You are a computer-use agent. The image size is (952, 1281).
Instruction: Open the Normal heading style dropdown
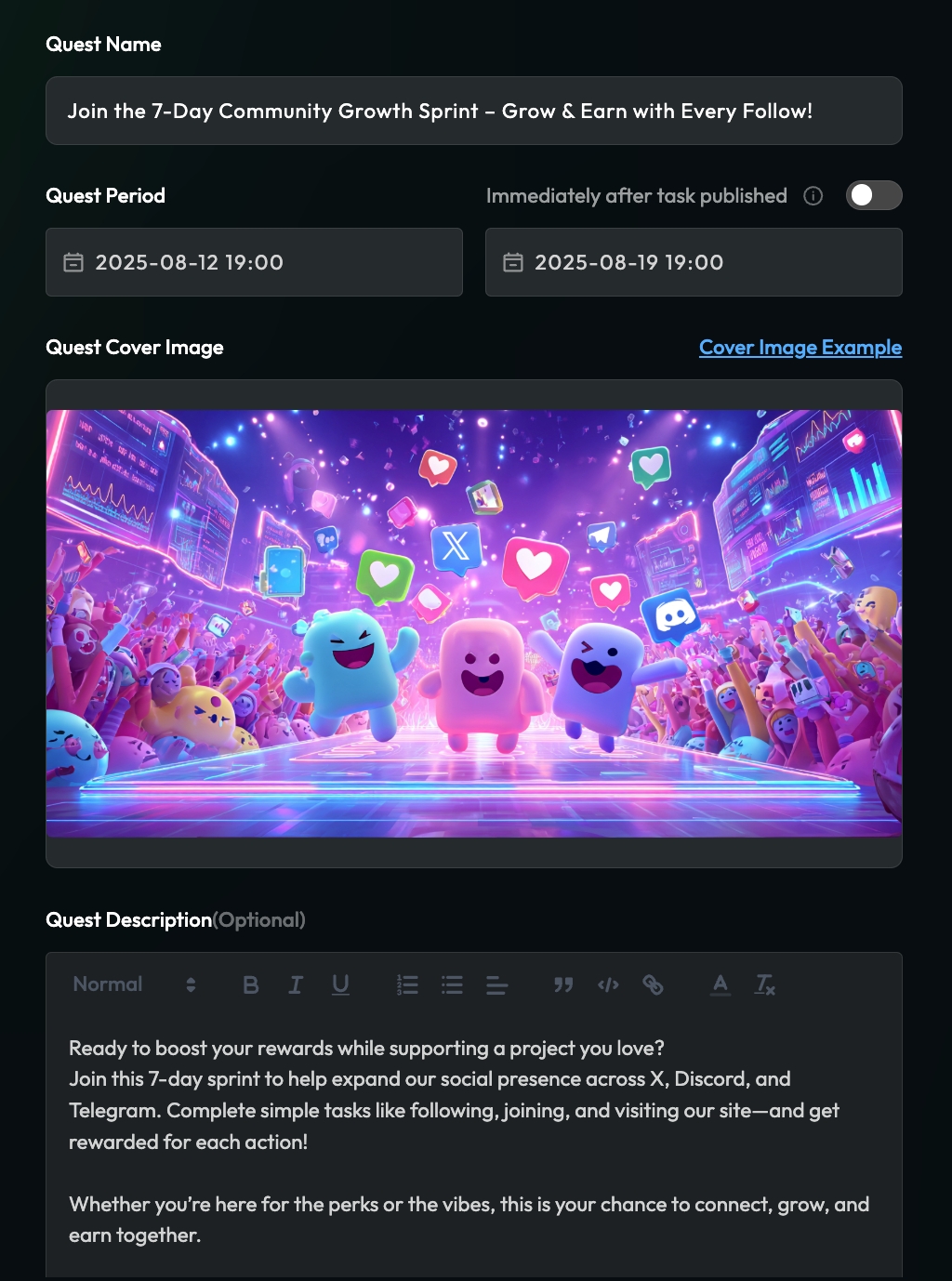tap(134, 984)
